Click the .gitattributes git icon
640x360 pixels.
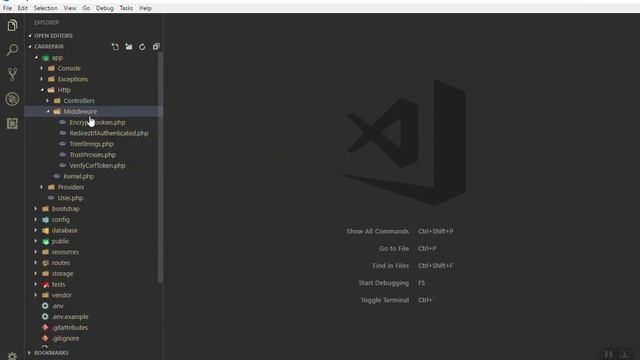coord(45,327)
